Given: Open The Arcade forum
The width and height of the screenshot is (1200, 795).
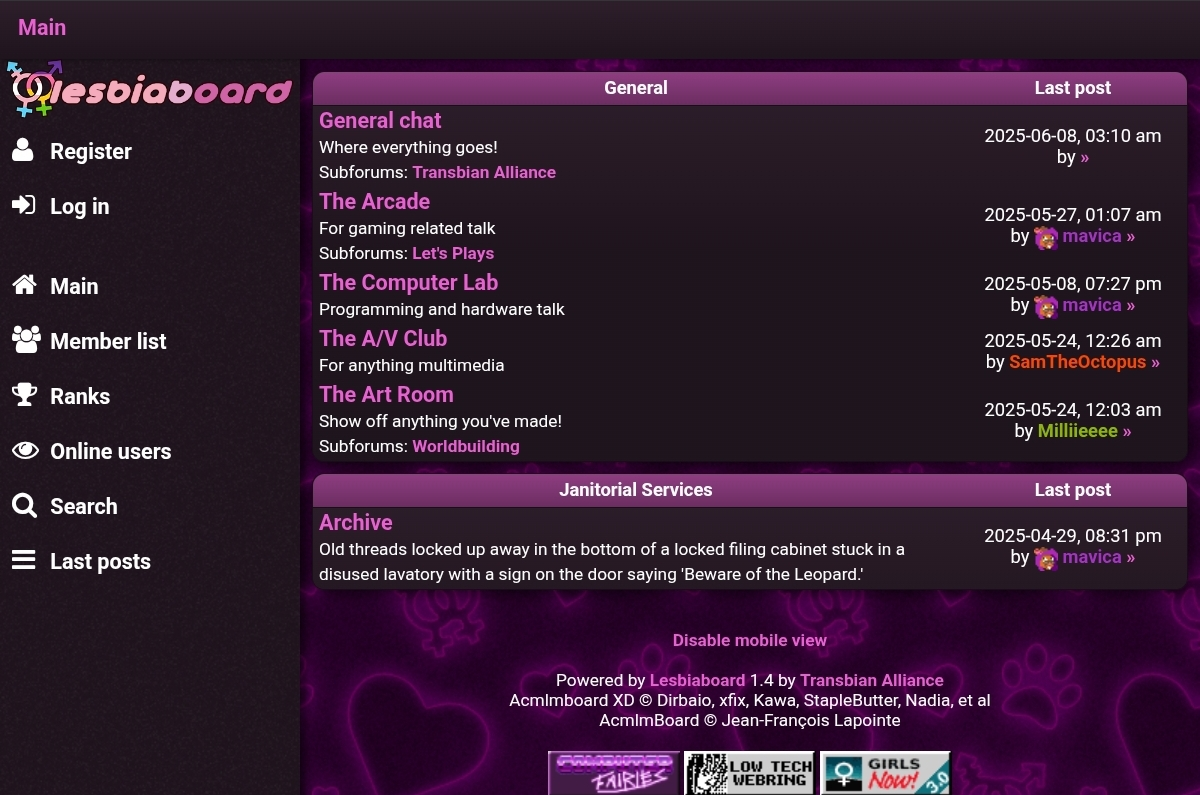Looking at the screenshot, I should click(374, 201).
